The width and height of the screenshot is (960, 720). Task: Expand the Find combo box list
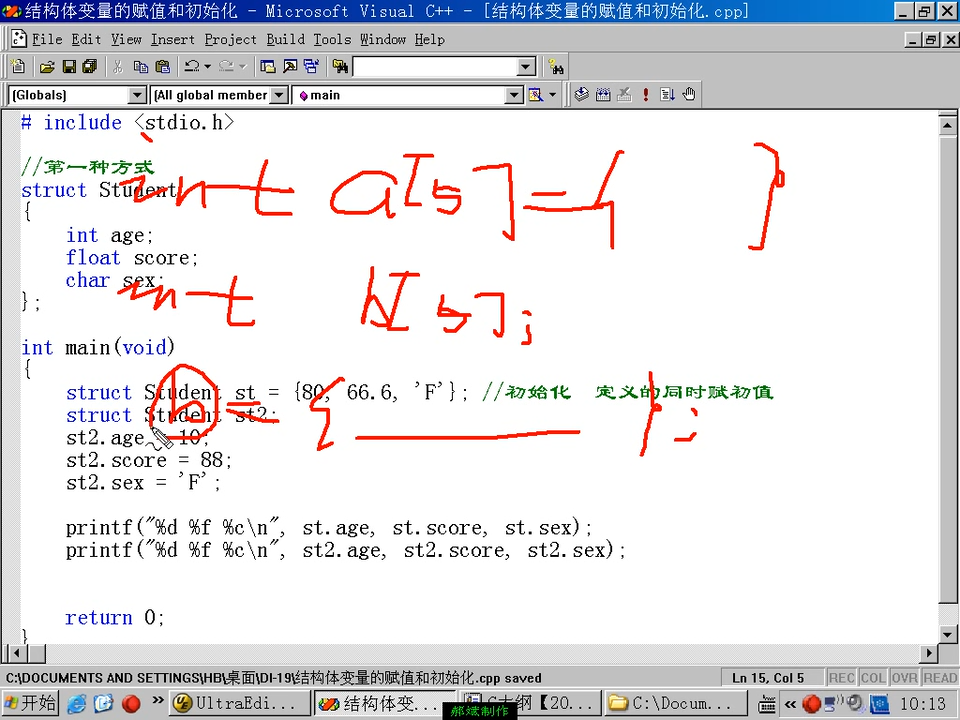(526, 67)
